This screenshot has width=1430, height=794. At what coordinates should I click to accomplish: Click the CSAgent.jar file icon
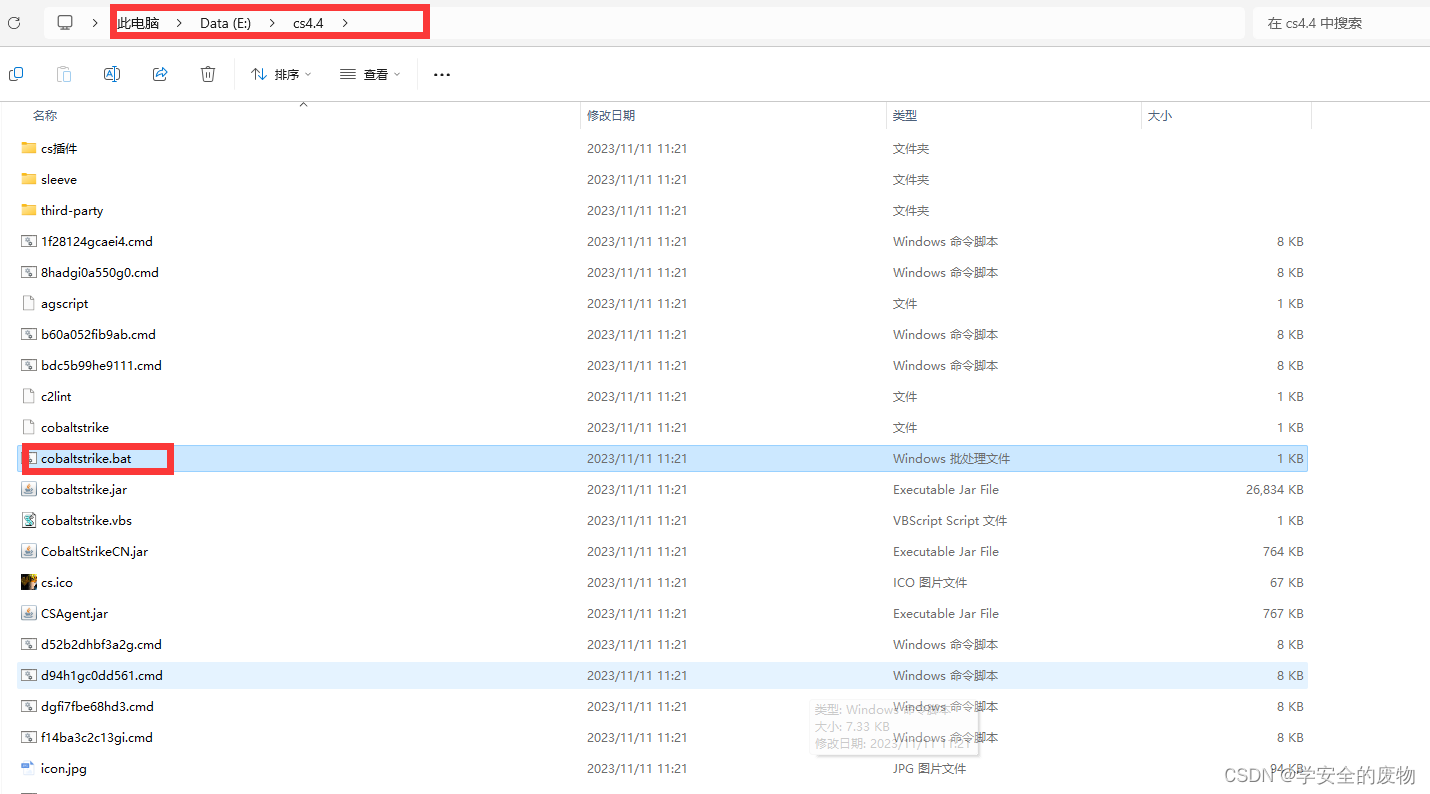pyautogui.click(x=28, y=613)
